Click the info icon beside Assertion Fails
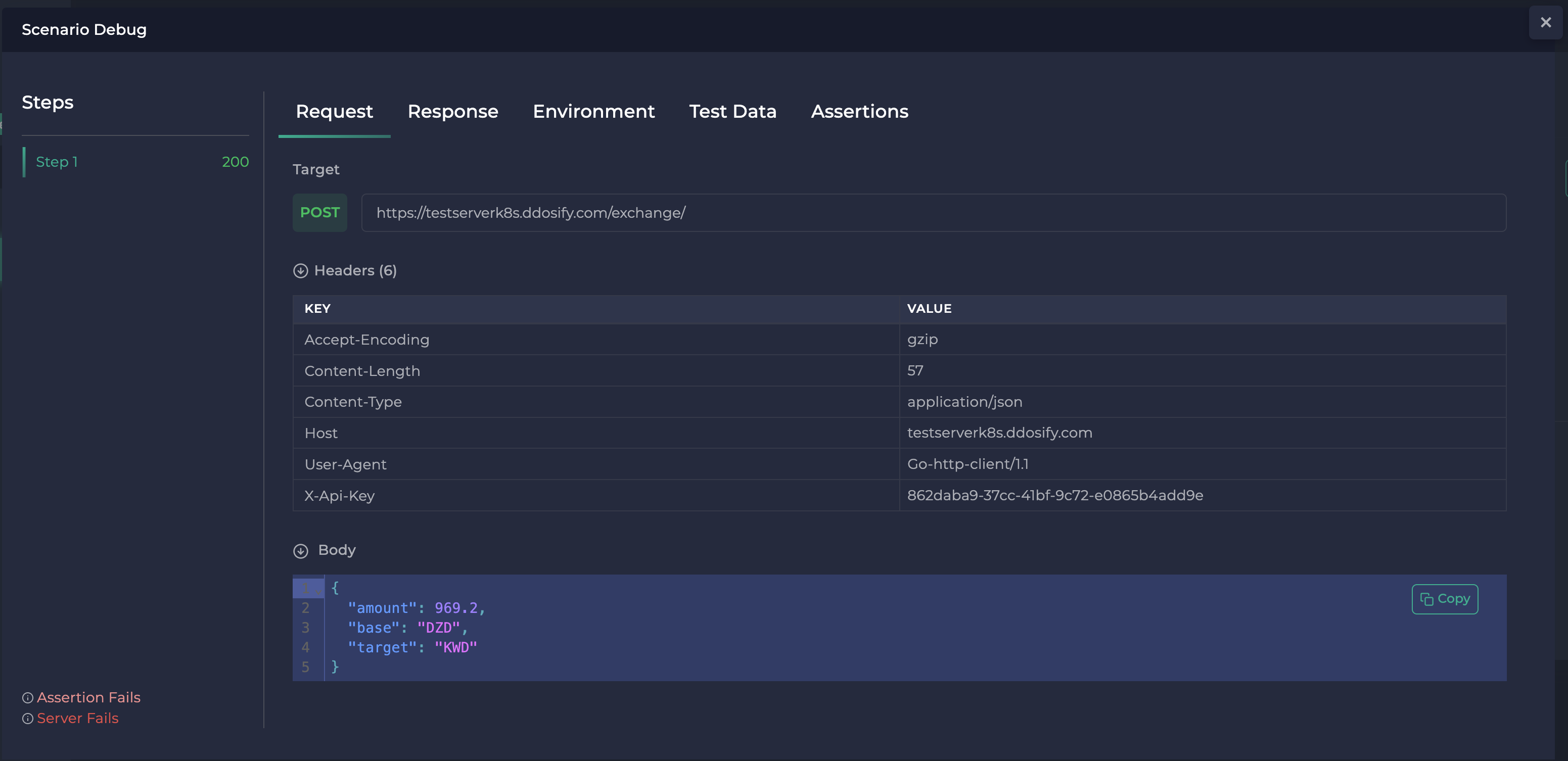The height and width of the screenshot is (761, 1568). tap(27, 697)
